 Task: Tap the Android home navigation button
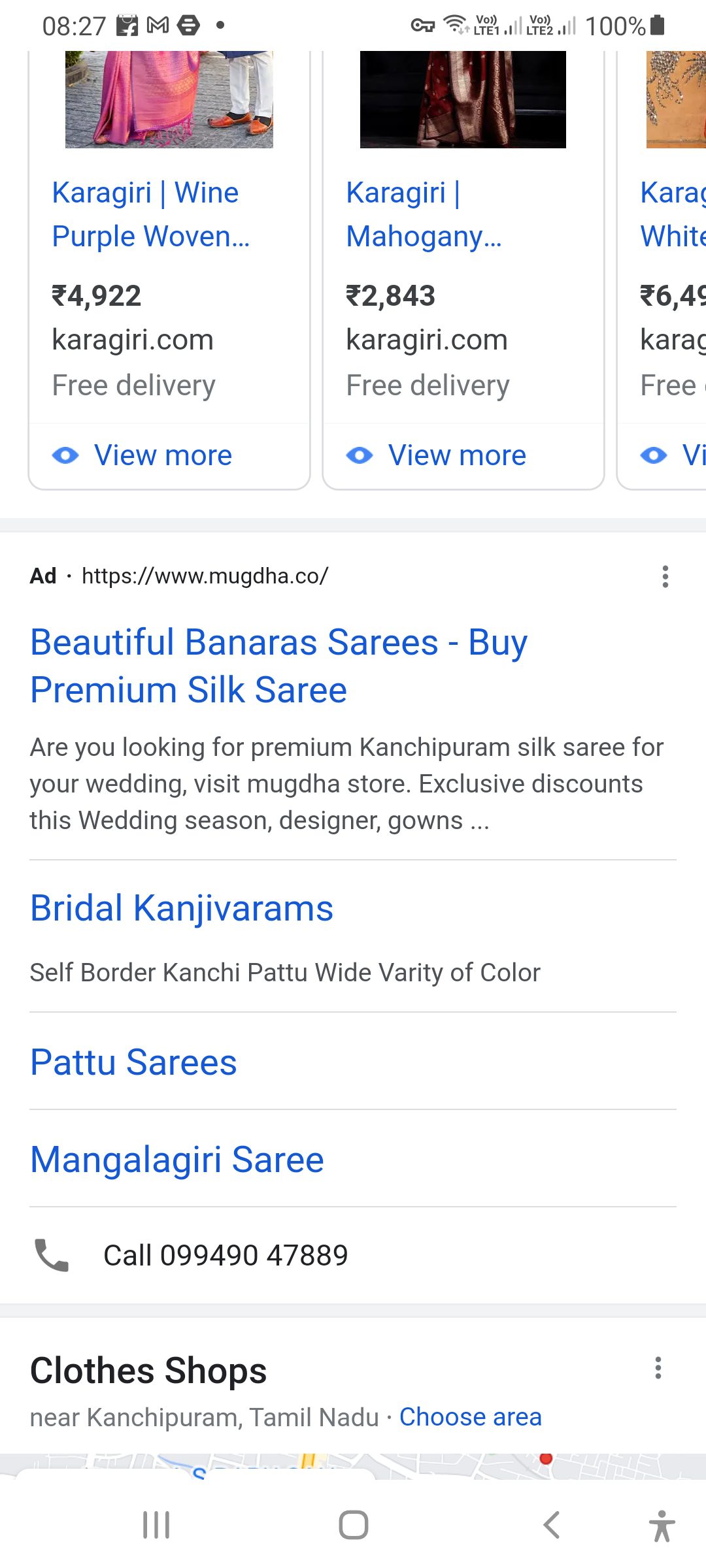tap(353, 1525)
